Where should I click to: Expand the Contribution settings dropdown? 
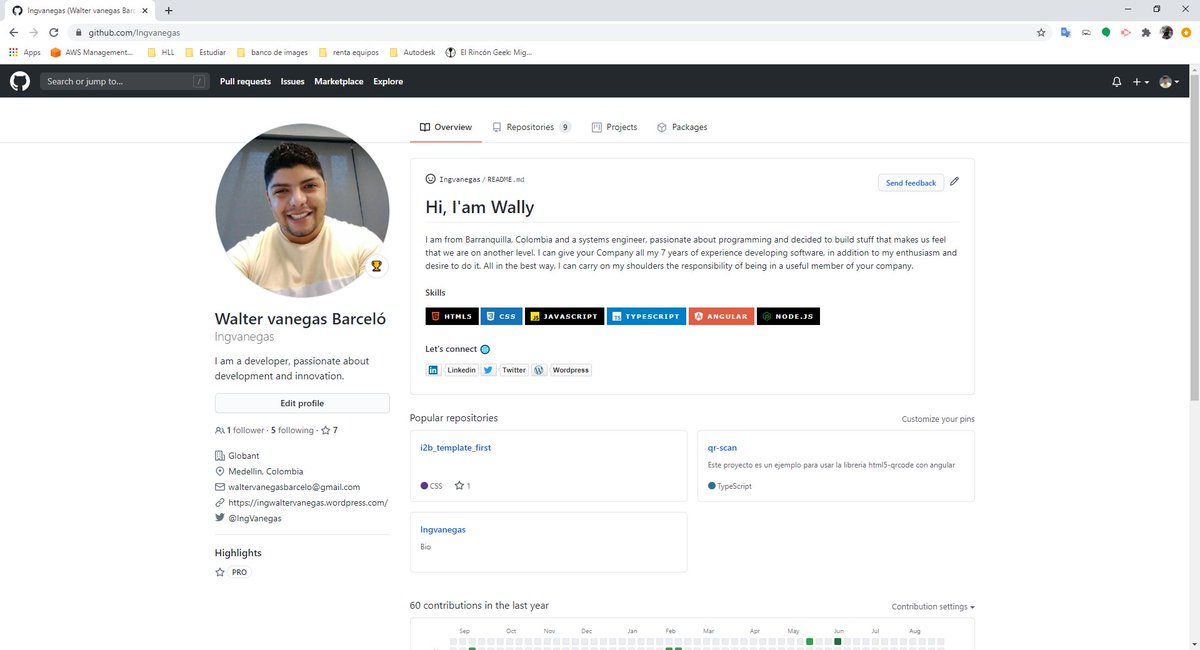click(x=933, y=607)
